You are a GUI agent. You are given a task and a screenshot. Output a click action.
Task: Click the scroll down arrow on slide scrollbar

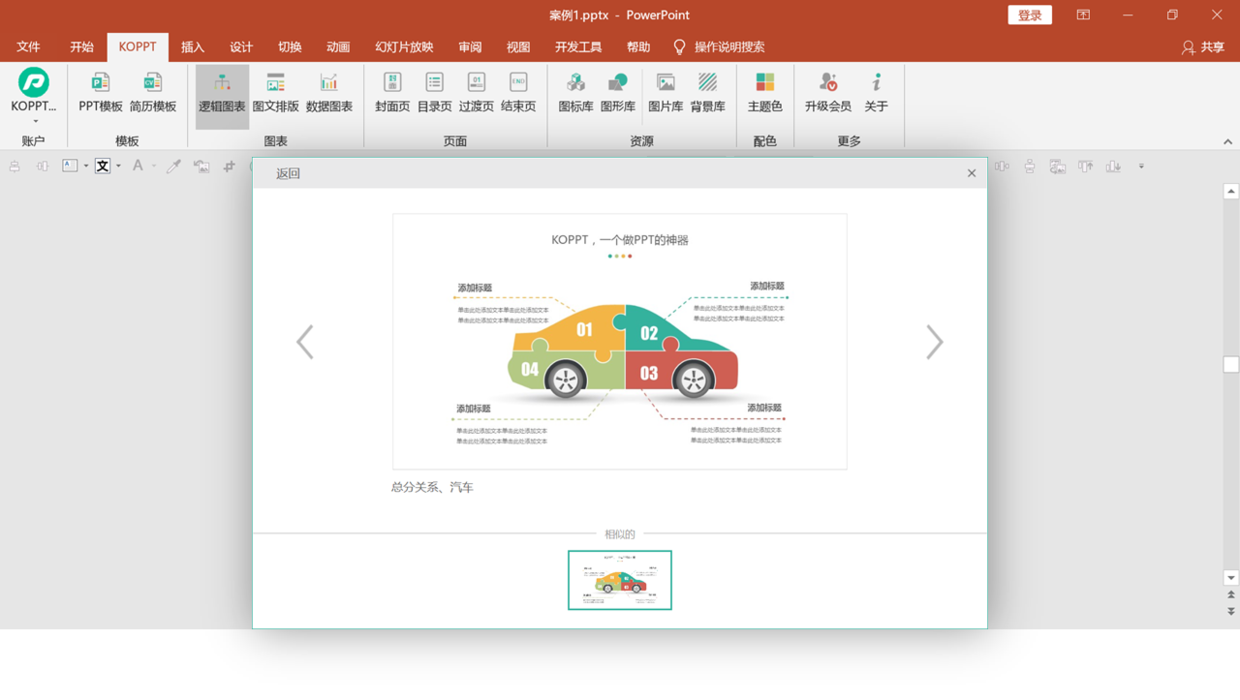1231,578
